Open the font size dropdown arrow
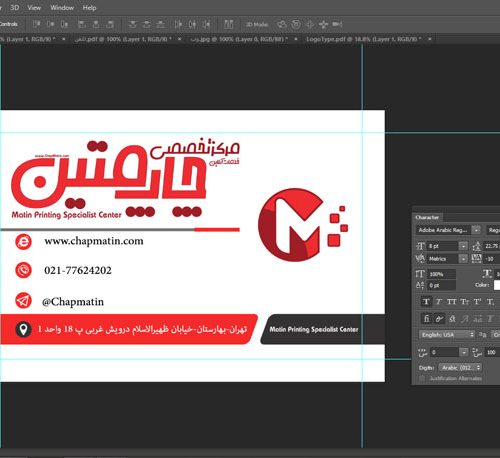The height and width of the screenshot is (458, 500). (463, 246)
